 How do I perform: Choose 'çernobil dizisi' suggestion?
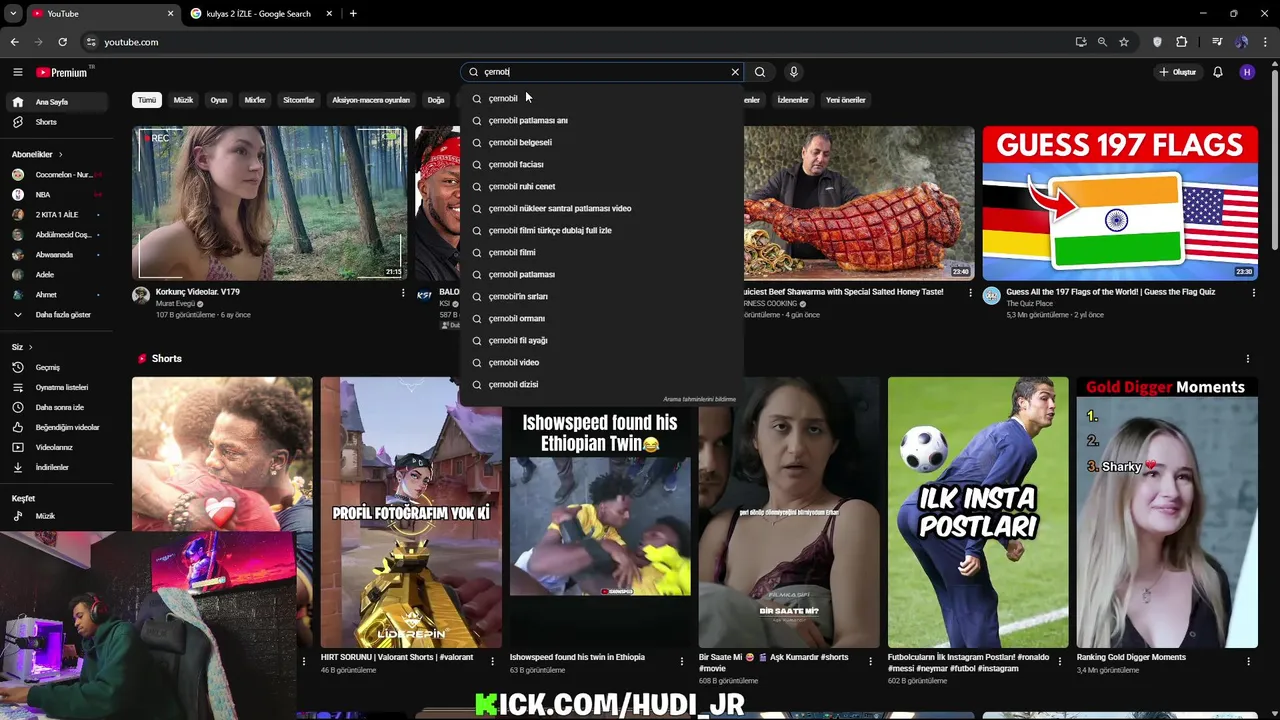point(602,384)
